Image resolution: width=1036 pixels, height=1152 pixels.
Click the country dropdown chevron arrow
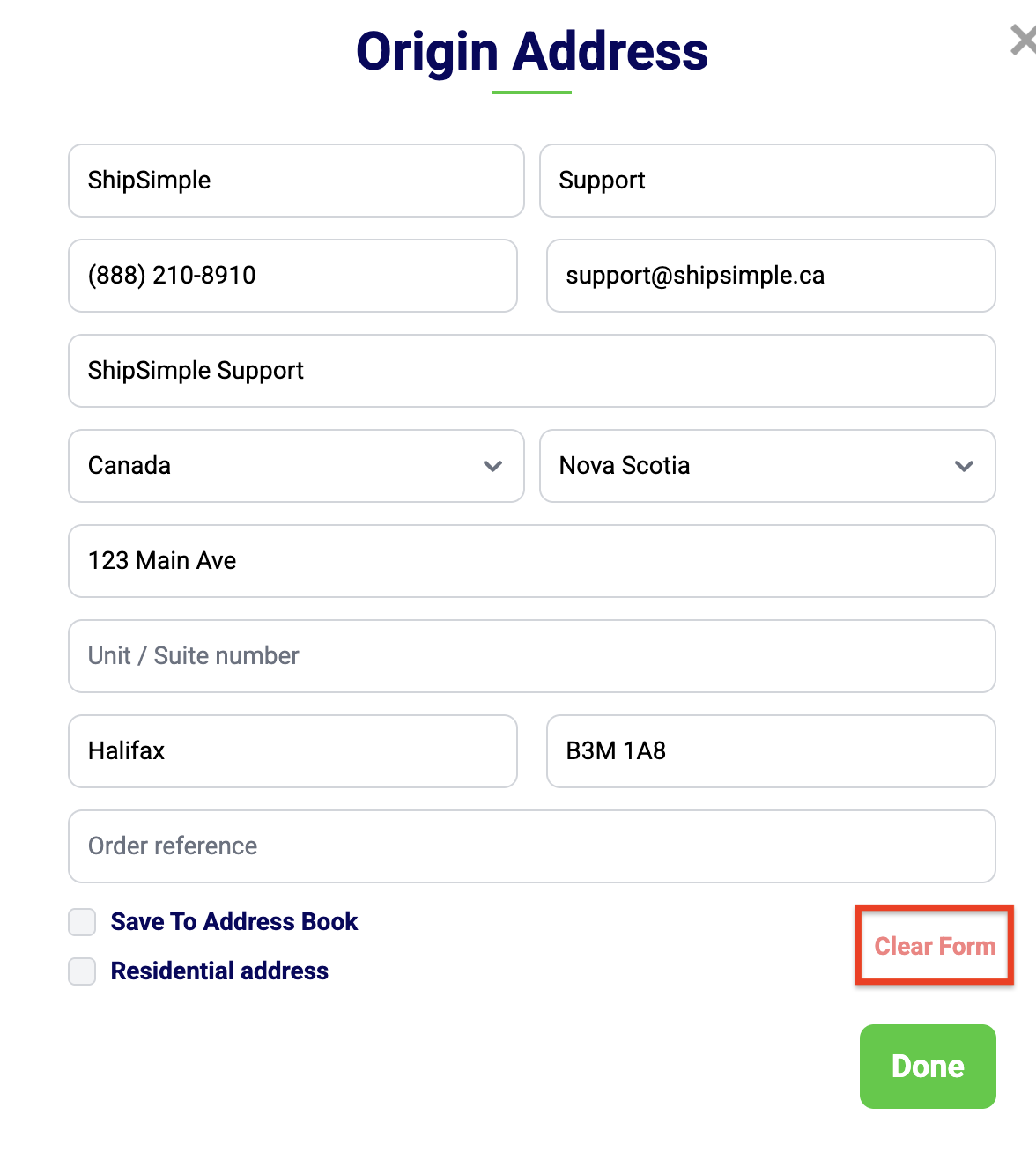click(x=493, y=466)
